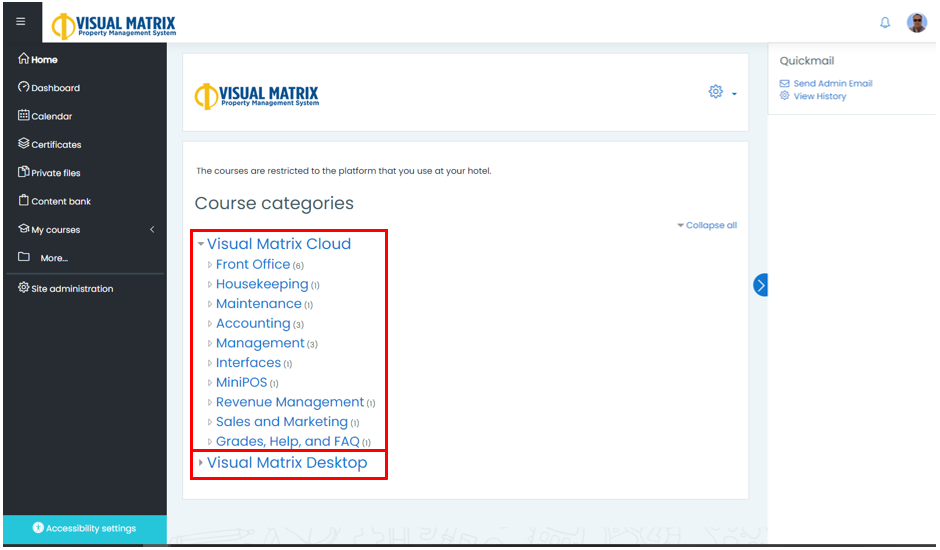940x550 pixels.
Task: Open the notifications bell
Action: pos(885,23)
